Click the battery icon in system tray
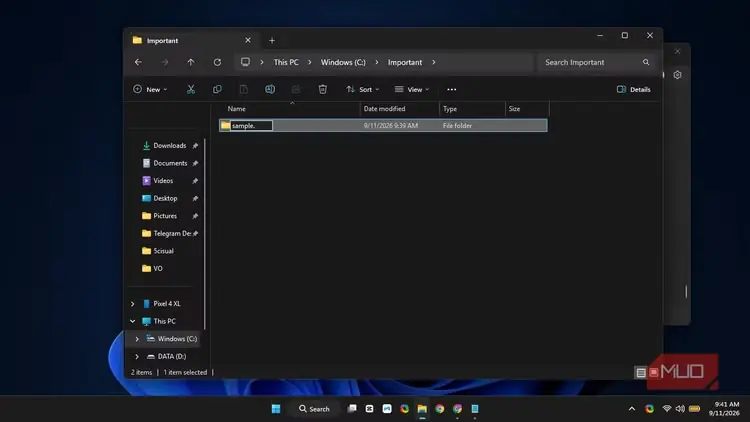Image resolution: width=750 pixels, height=422 pixels. point(695,409)
